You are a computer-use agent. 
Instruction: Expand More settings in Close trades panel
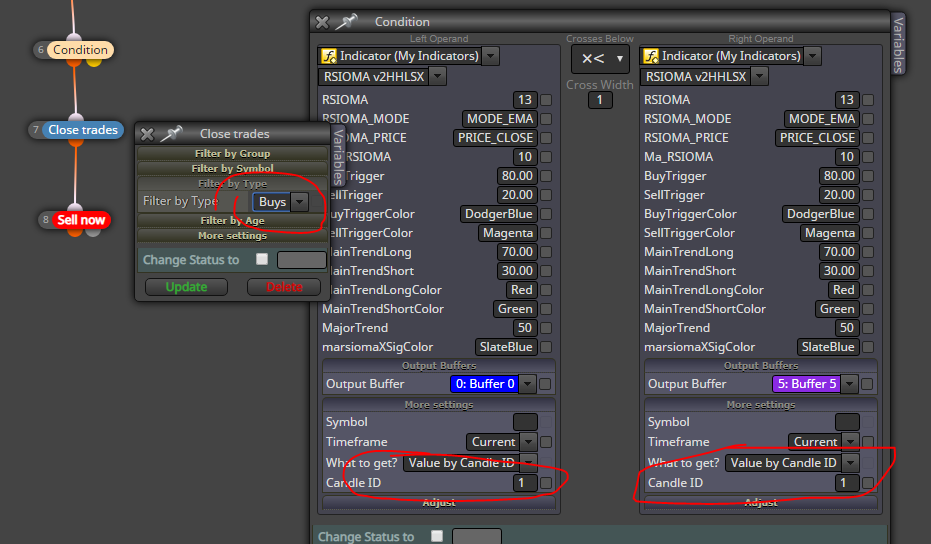pyautogui.click(x=232, y=236)
